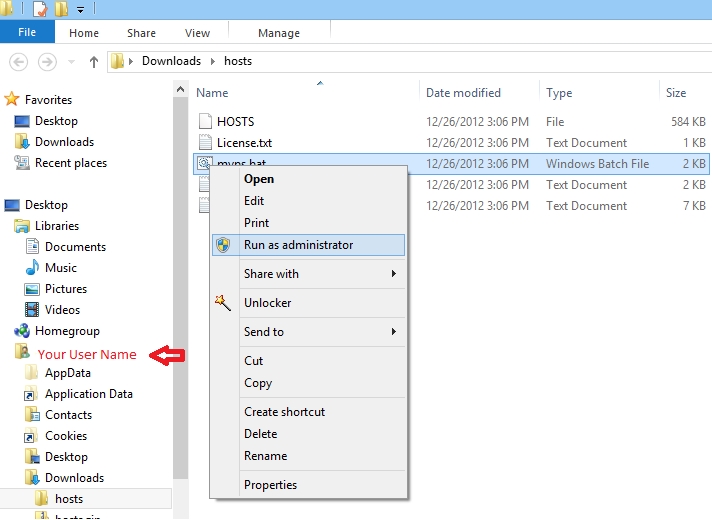Click the Favorites star icon
712x520 pixels.
pyautogui.click(x=12, y=99)
